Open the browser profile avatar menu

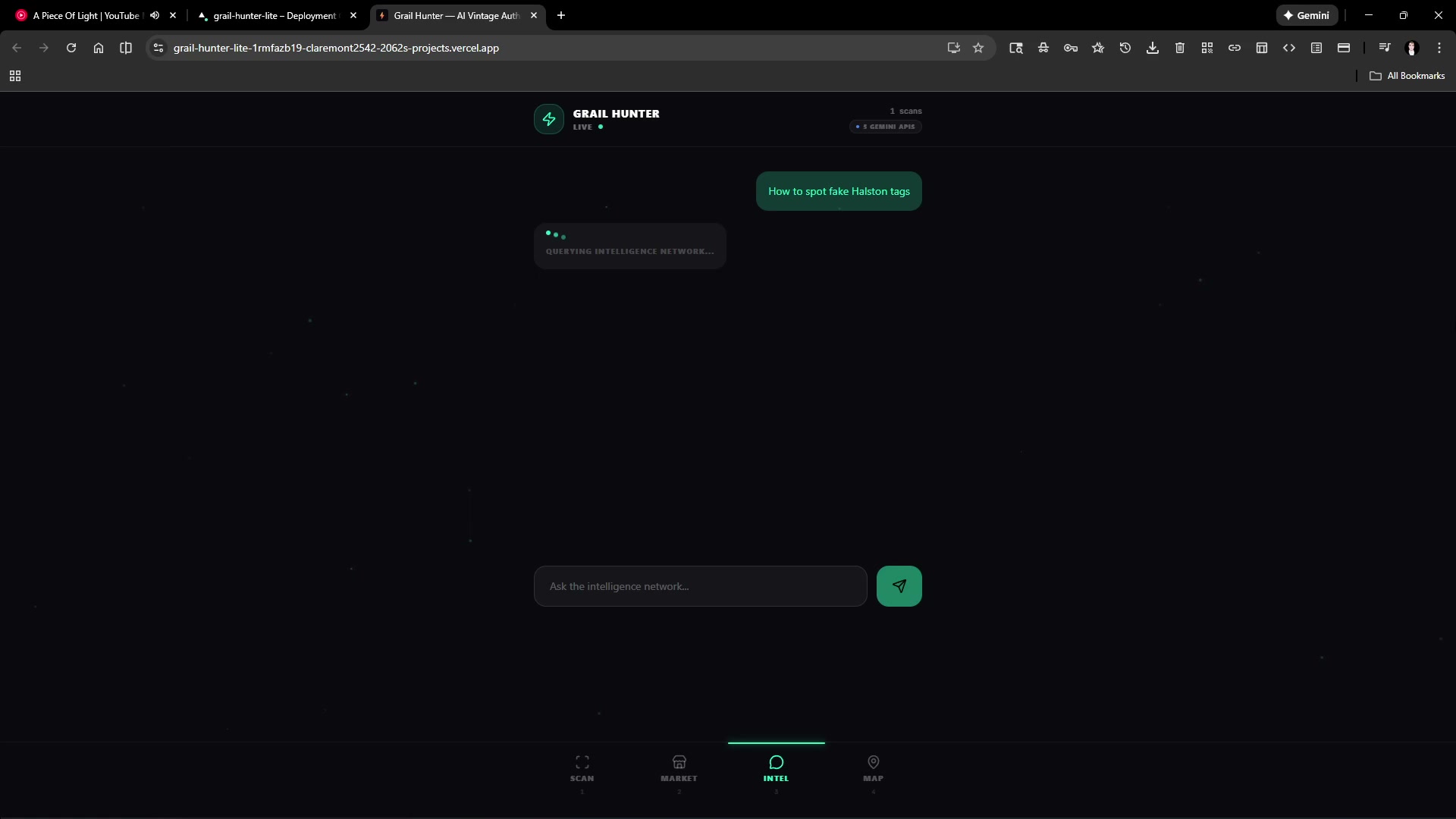tap(1411, 48)
